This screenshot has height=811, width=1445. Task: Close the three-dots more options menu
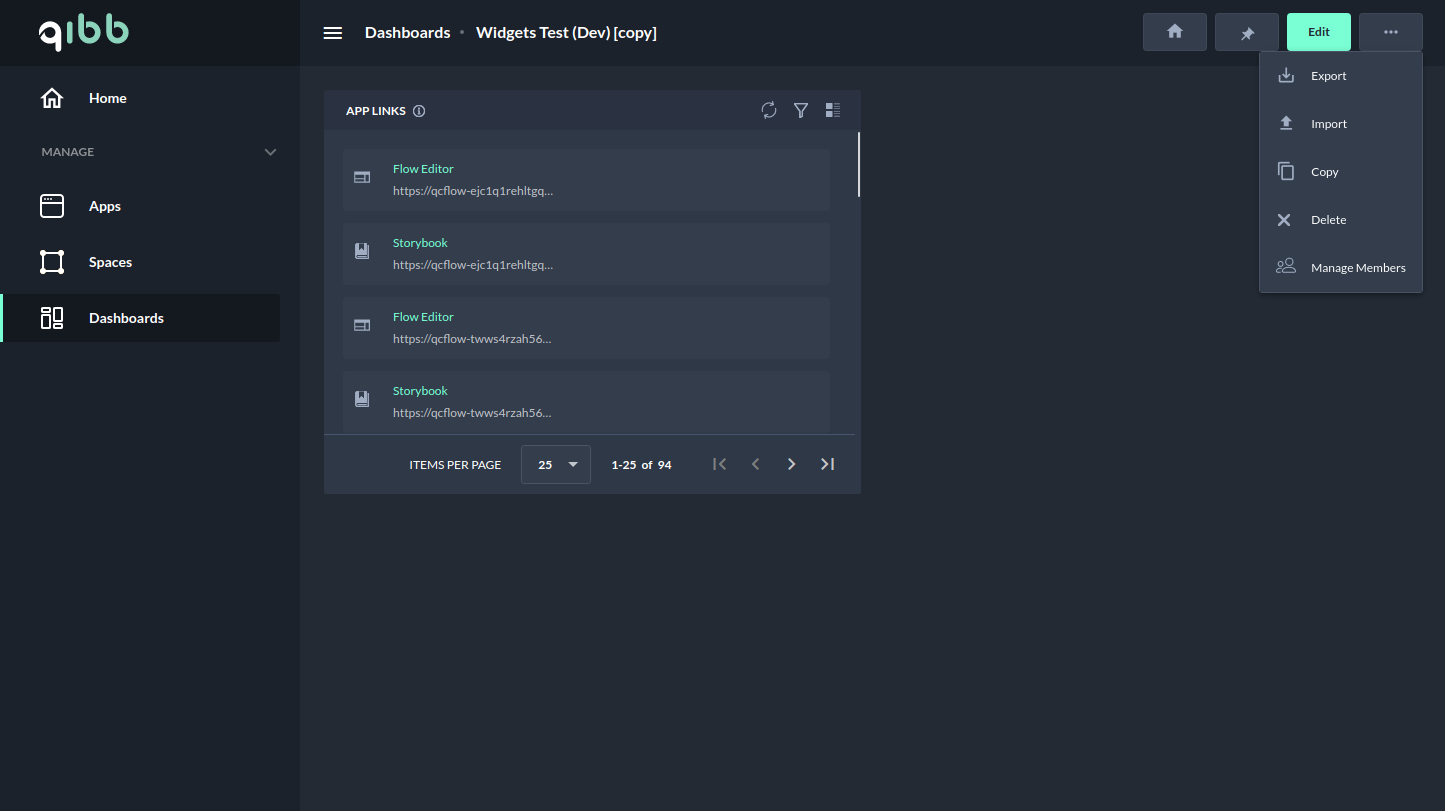[x=1391, y=32]
